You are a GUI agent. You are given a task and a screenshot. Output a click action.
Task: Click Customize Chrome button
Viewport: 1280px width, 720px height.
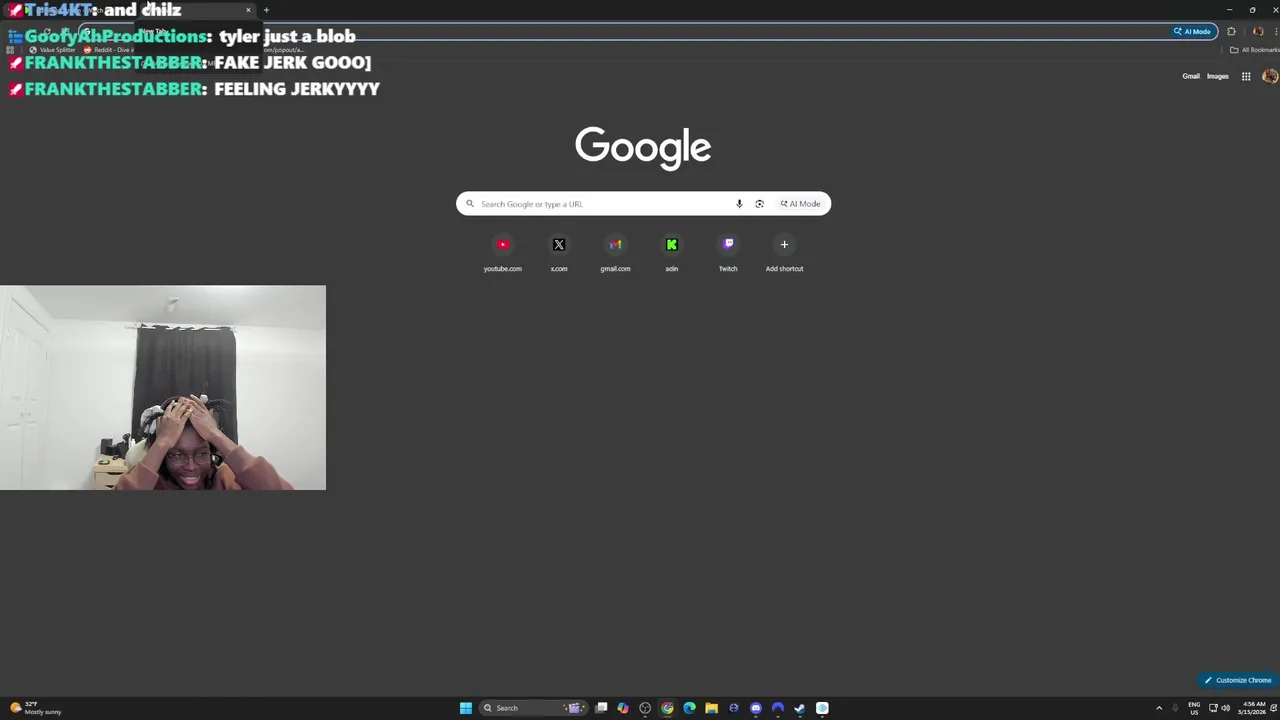pyautogui.click(x=1238, y=680)
